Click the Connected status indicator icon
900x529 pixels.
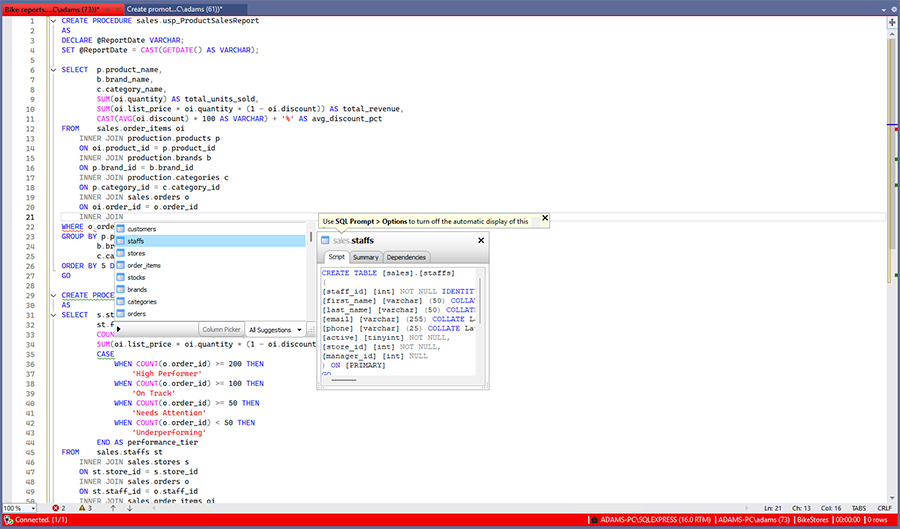[x=7, y=520]
